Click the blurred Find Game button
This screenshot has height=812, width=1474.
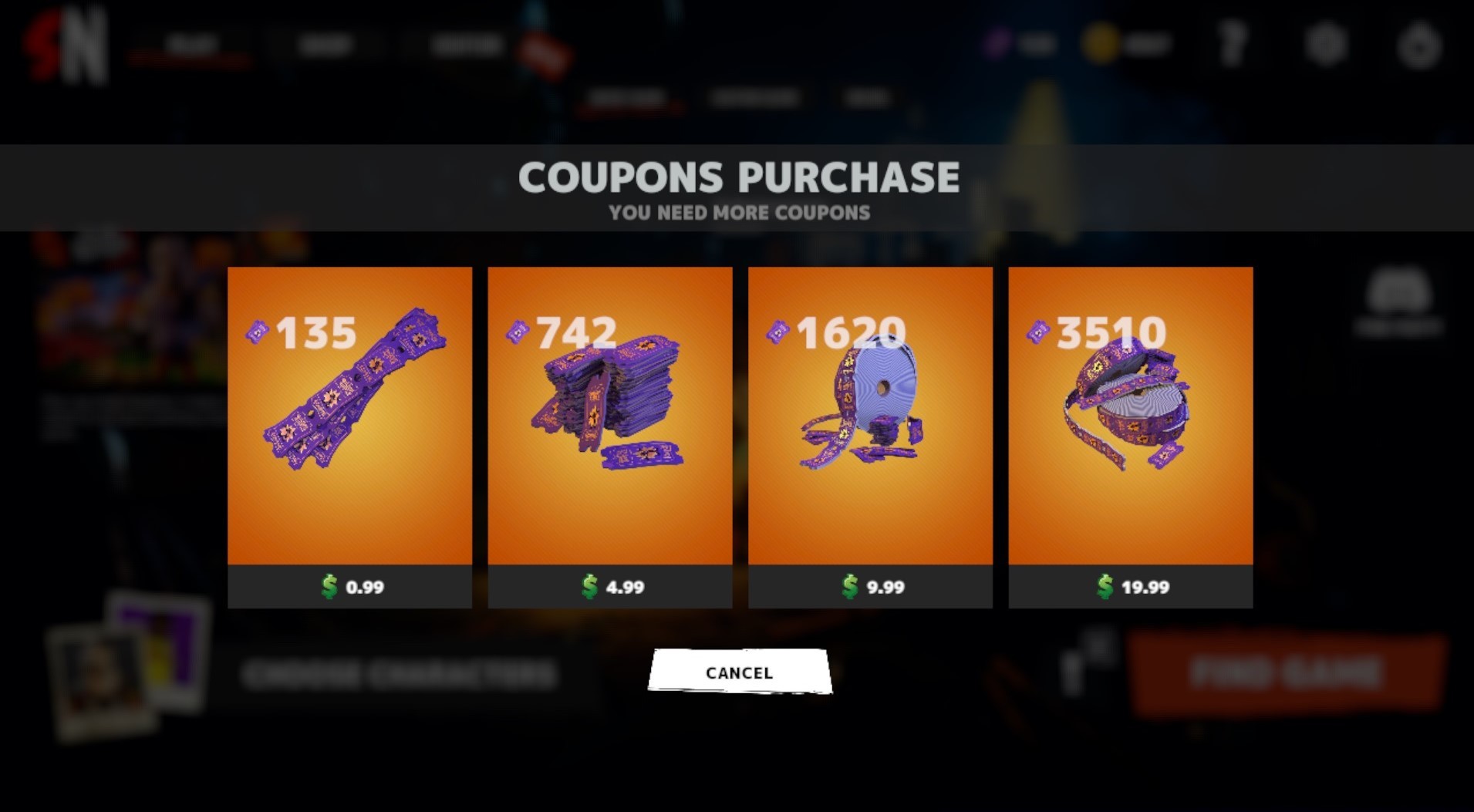[x=1286, y=672]
